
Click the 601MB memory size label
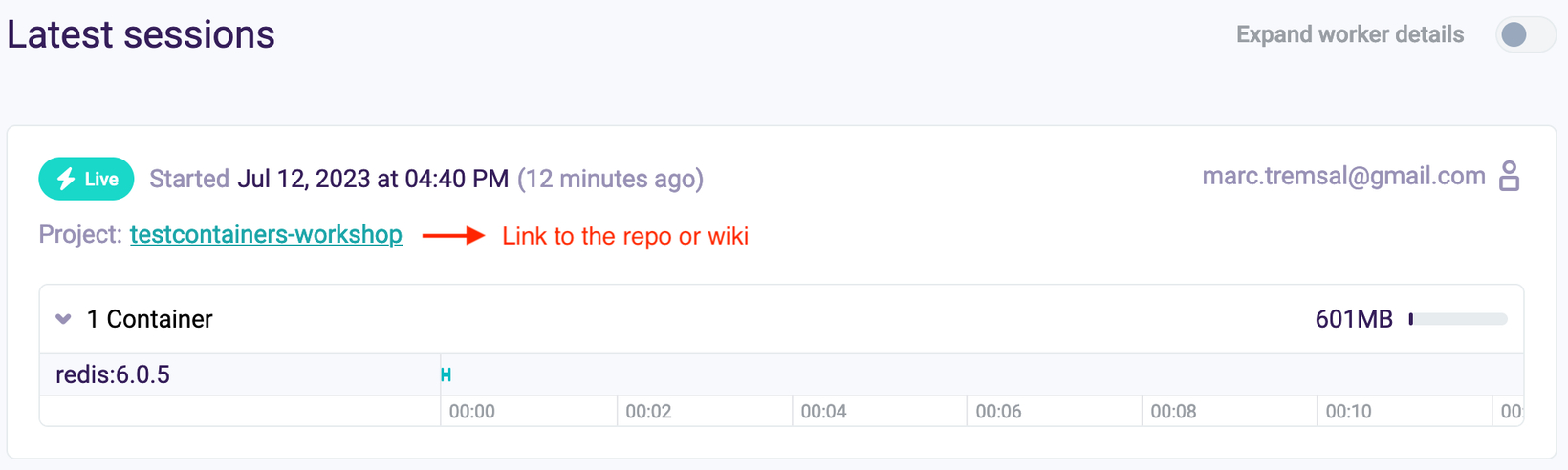1354,319
